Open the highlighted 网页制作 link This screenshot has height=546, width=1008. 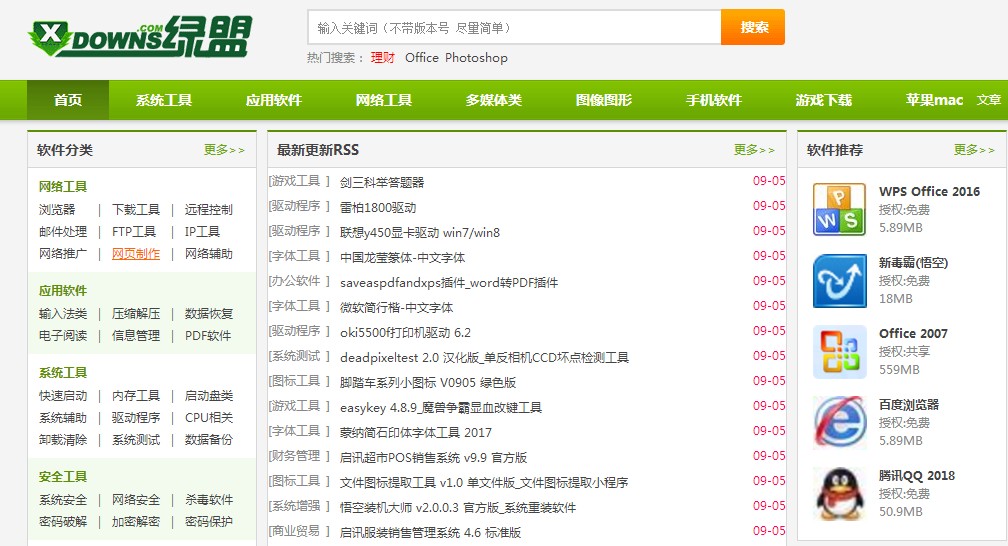point(136,253)
